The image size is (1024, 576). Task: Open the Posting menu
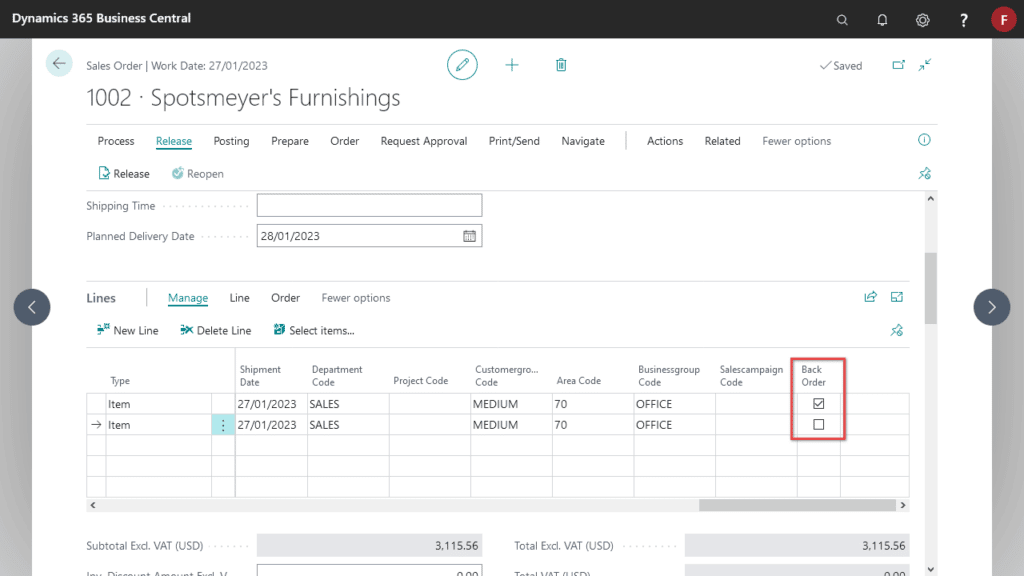tap(231, 141)
